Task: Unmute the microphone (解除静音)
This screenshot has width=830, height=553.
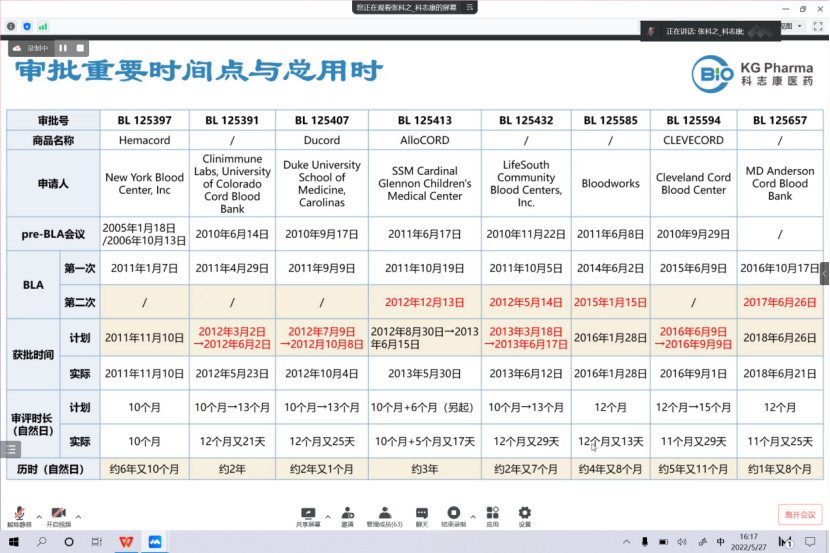Action: pyautogui.click(x=20, y=516)
